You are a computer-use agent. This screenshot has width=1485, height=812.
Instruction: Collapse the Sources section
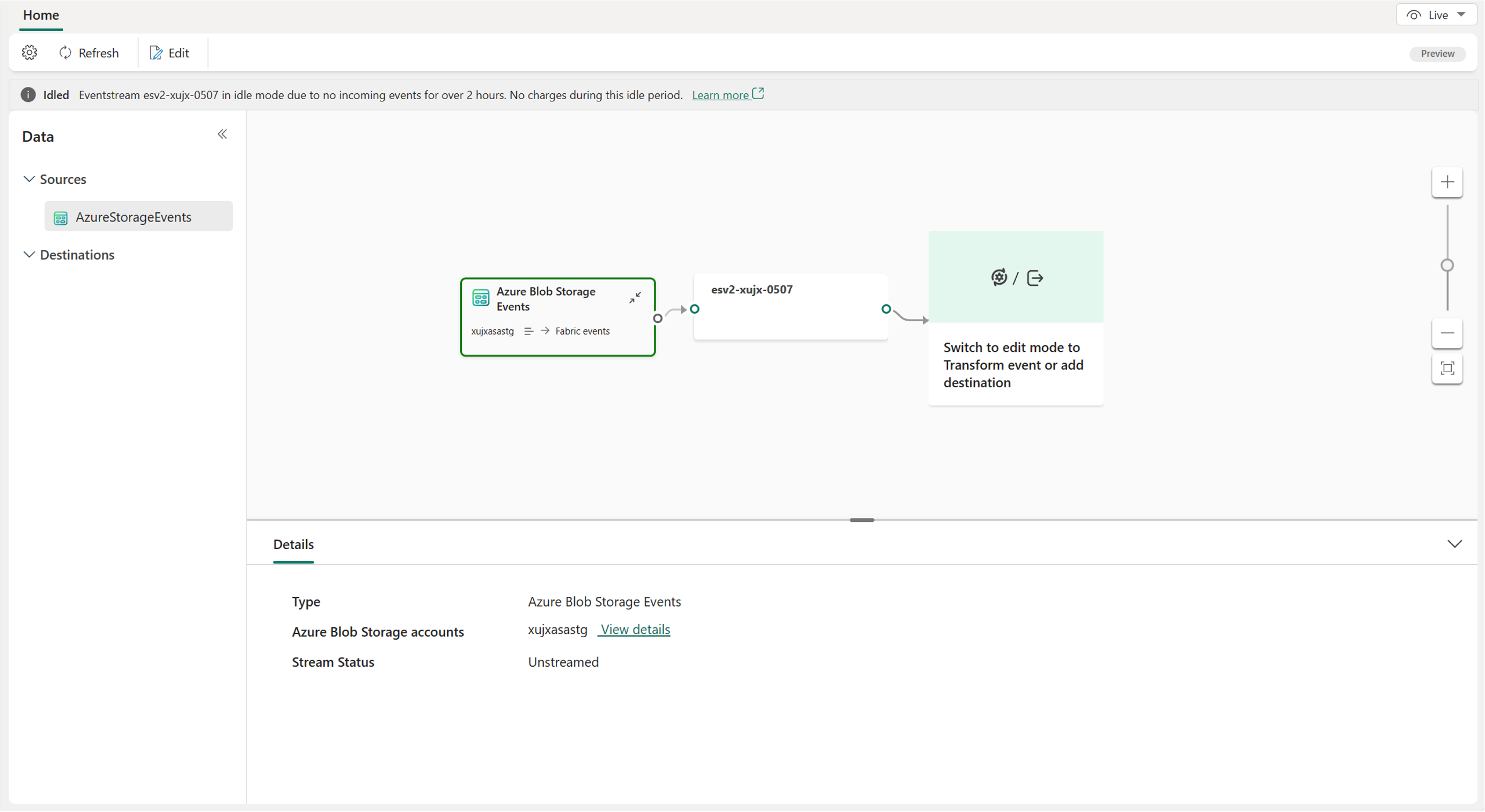(x=29, y=179)
